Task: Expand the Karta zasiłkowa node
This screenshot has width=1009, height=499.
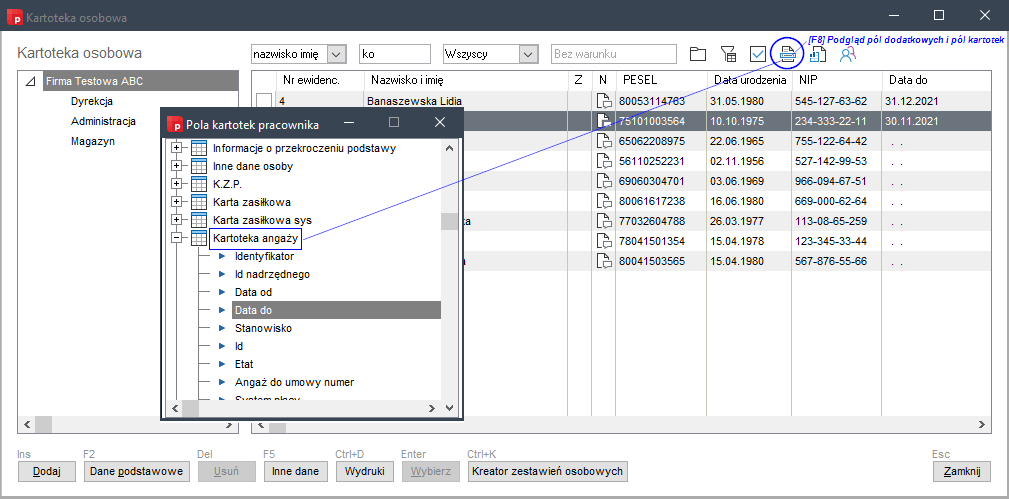Action: click(x=176, y=202)
